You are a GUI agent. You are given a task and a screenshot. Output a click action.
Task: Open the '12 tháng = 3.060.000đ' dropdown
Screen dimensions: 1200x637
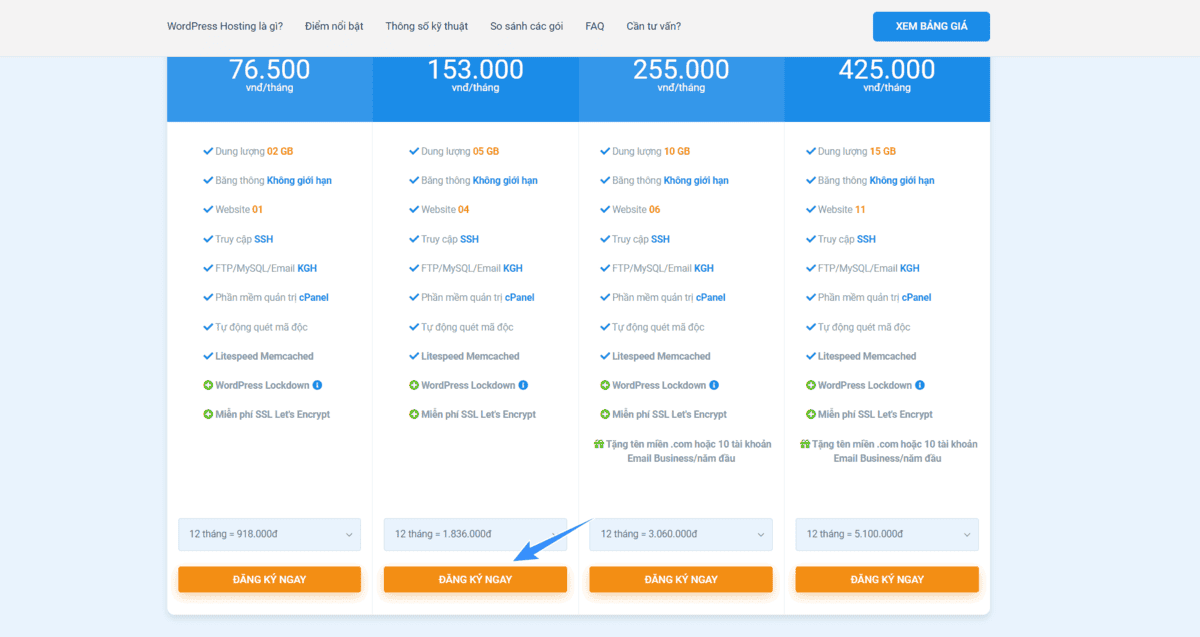click(x=681, y=534)
